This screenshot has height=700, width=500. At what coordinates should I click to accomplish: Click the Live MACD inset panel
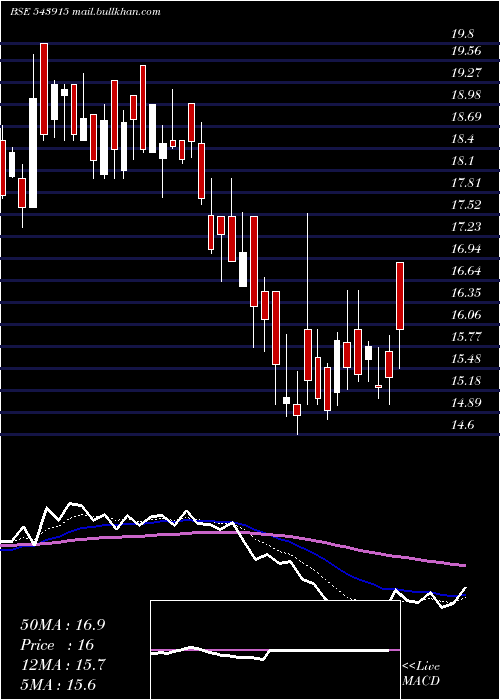(x=275, y=650)
